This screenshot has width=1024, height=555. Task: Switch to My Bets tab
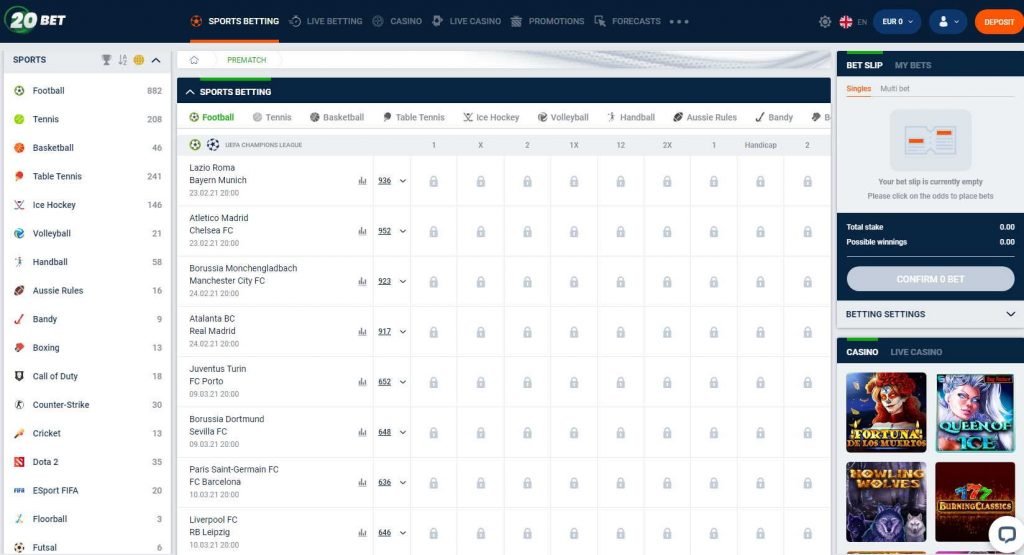[913, 65]
